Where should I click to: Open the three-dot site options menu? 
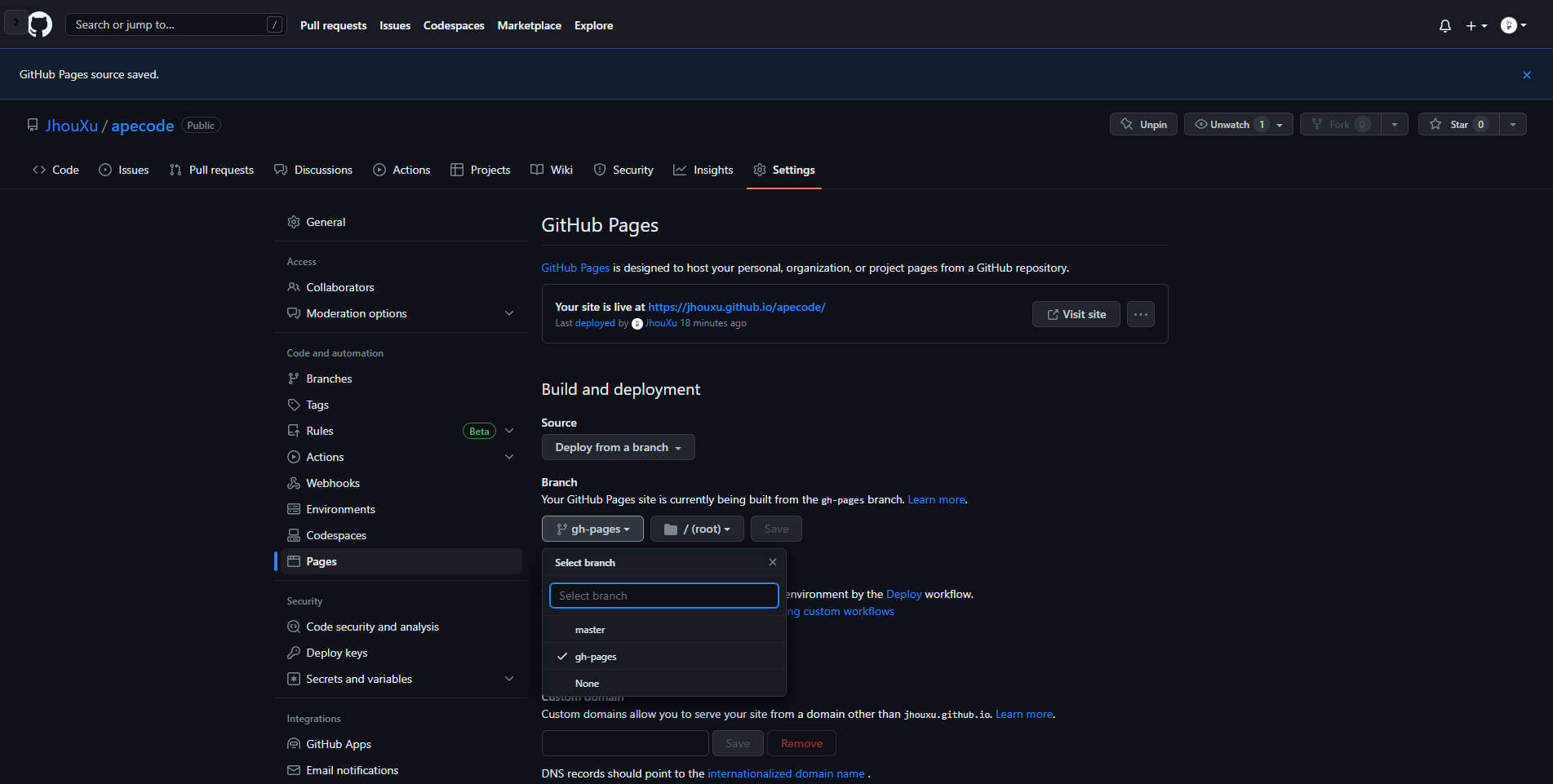(x=1140, y=314)
